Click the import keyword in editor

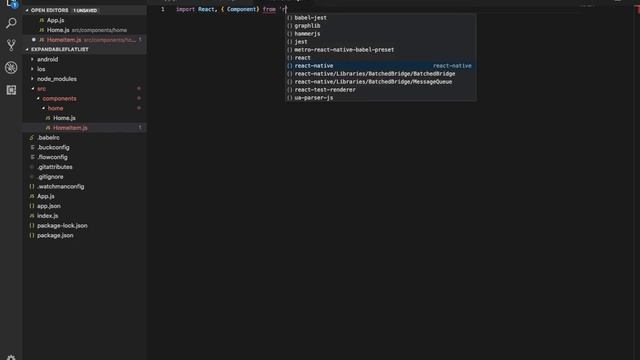point(185,9)
